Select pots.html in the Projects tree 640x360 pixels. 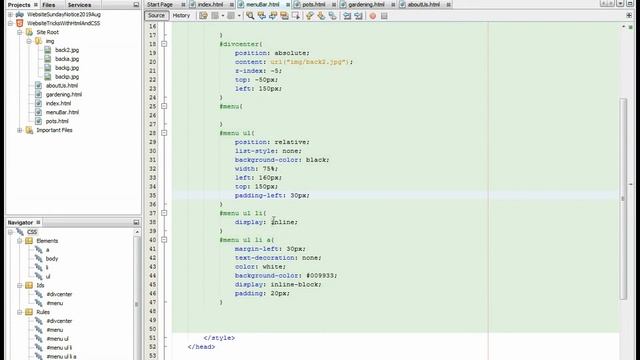coord(57,121)
